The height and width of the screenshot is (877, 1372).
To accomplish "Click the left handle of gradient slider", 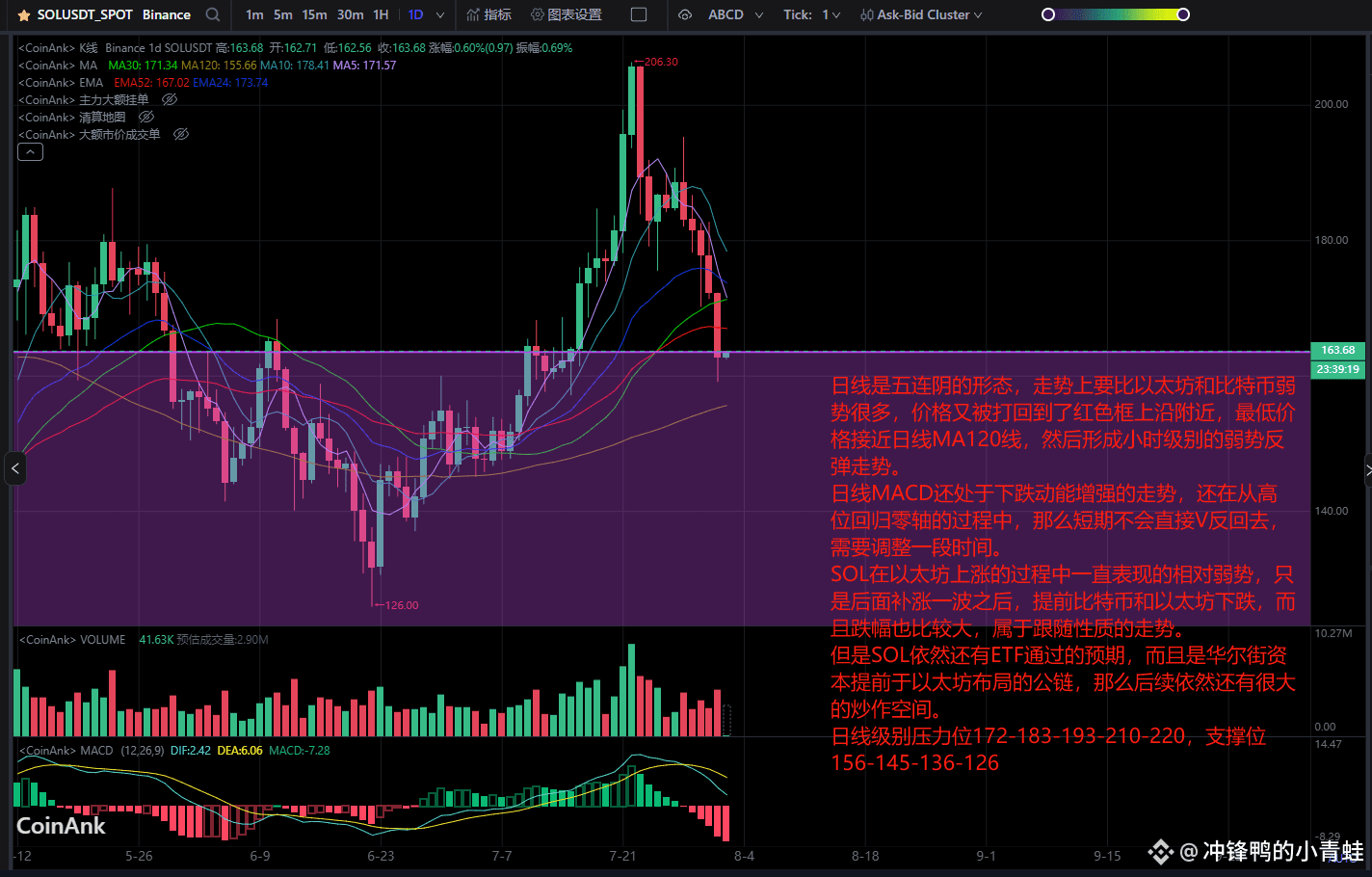I will point(1048,14).
